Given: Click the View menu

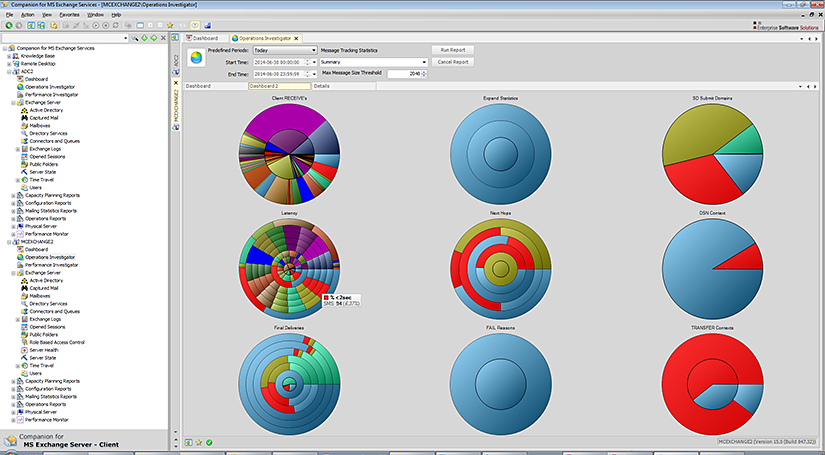Looking at the screenshot, I should click(47, 15).
